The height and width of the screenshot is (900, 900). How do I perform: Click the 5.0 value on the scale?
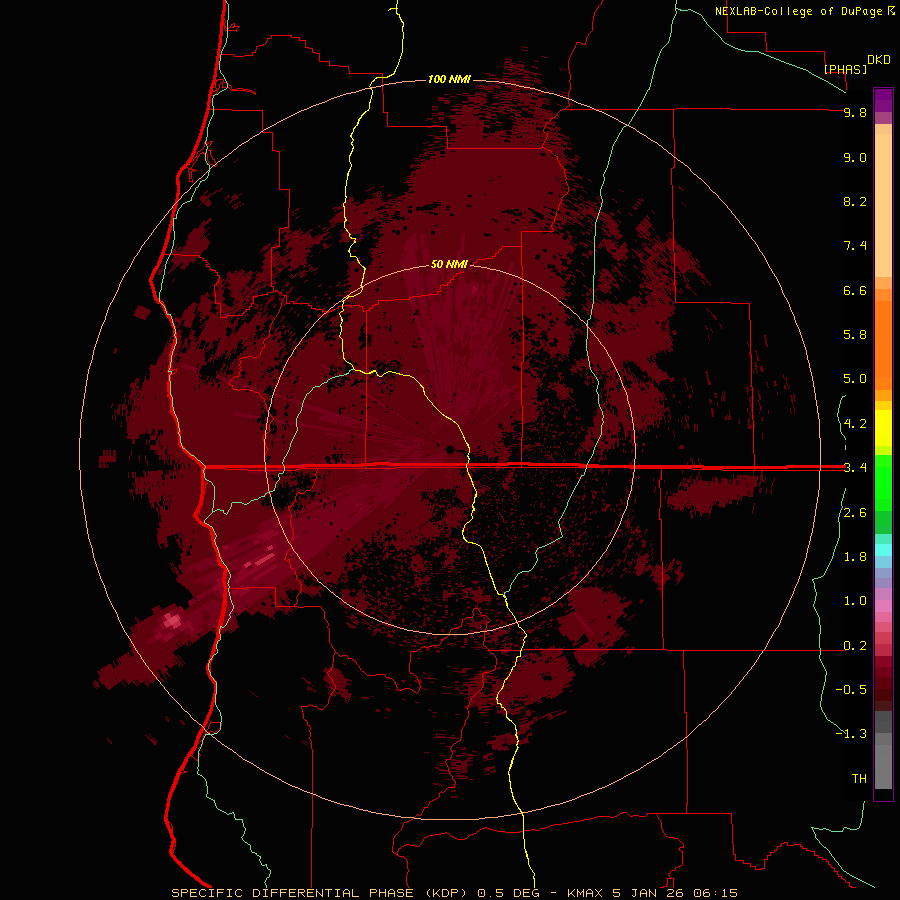[855, 379]
